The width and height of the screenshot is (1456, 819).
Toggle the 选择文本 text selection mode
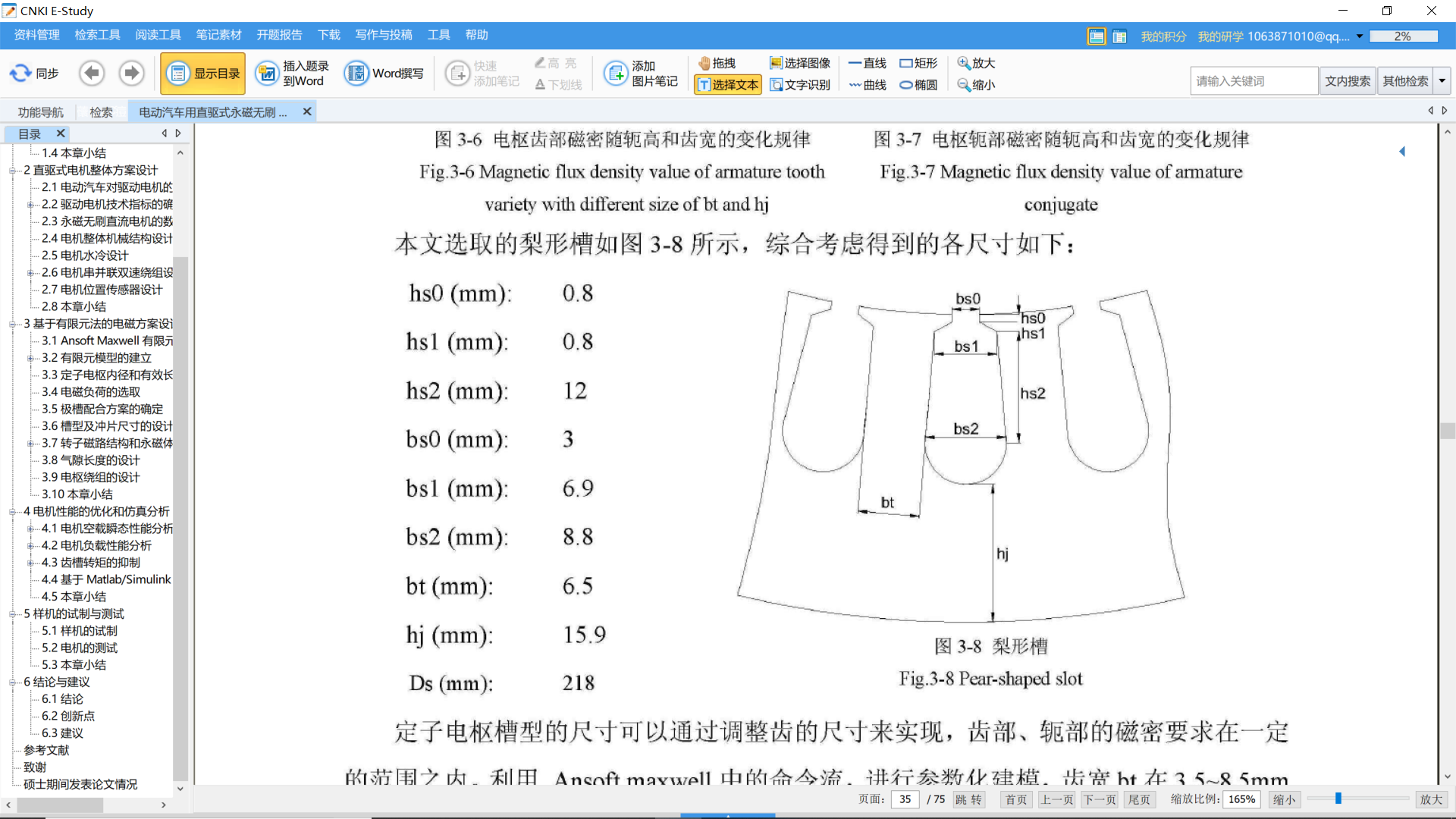(727, 85)
